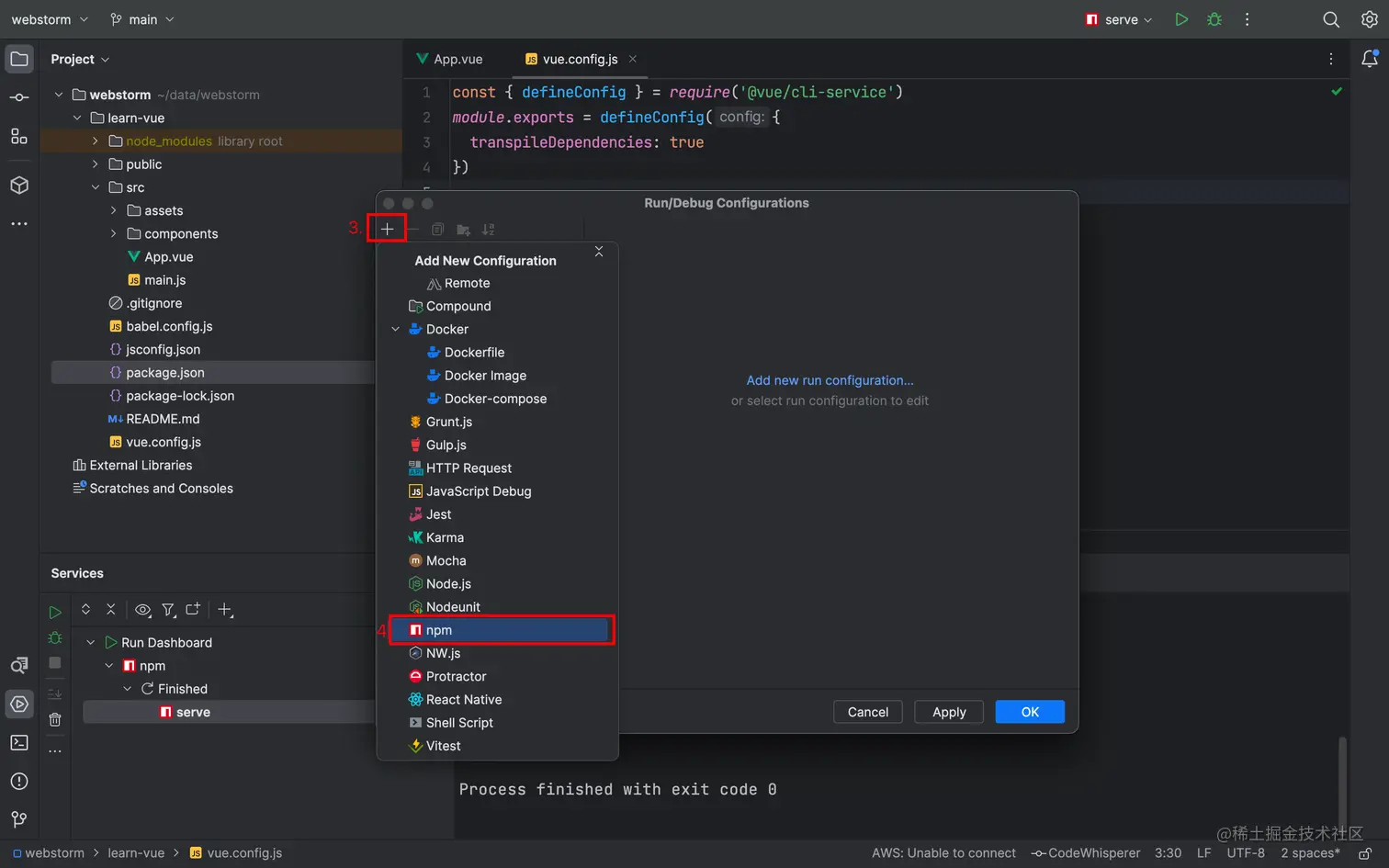Open the serve run configuration dropdown

pyautogui.click(x=1118, y=19)
